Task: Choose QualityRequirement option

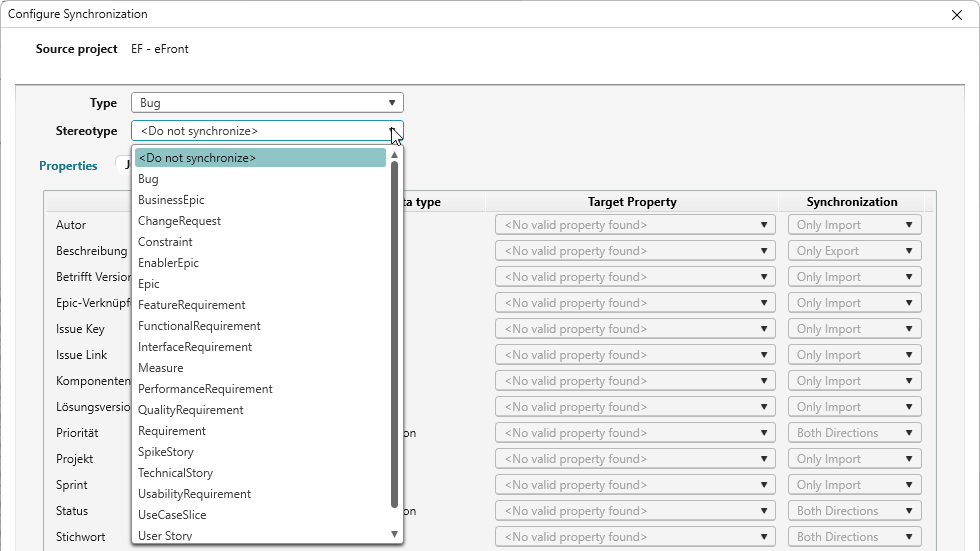Action: 260,410
